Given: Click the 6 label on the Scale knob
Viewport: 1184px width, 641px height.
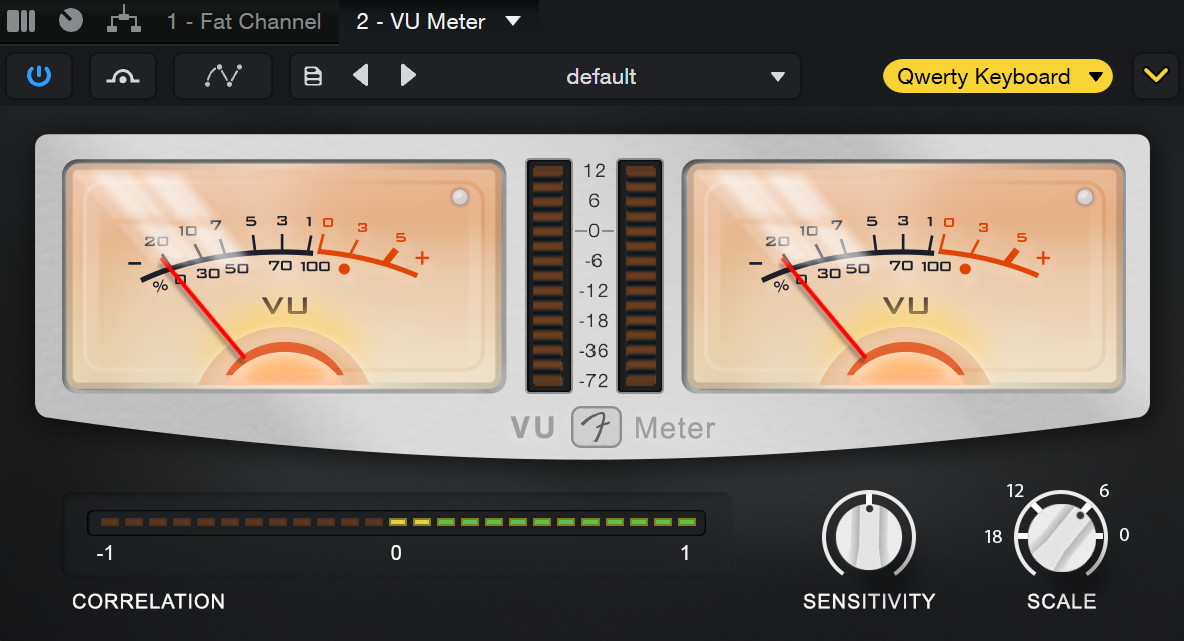Looking at the screenshot, I should click(x=1104, y=491).
